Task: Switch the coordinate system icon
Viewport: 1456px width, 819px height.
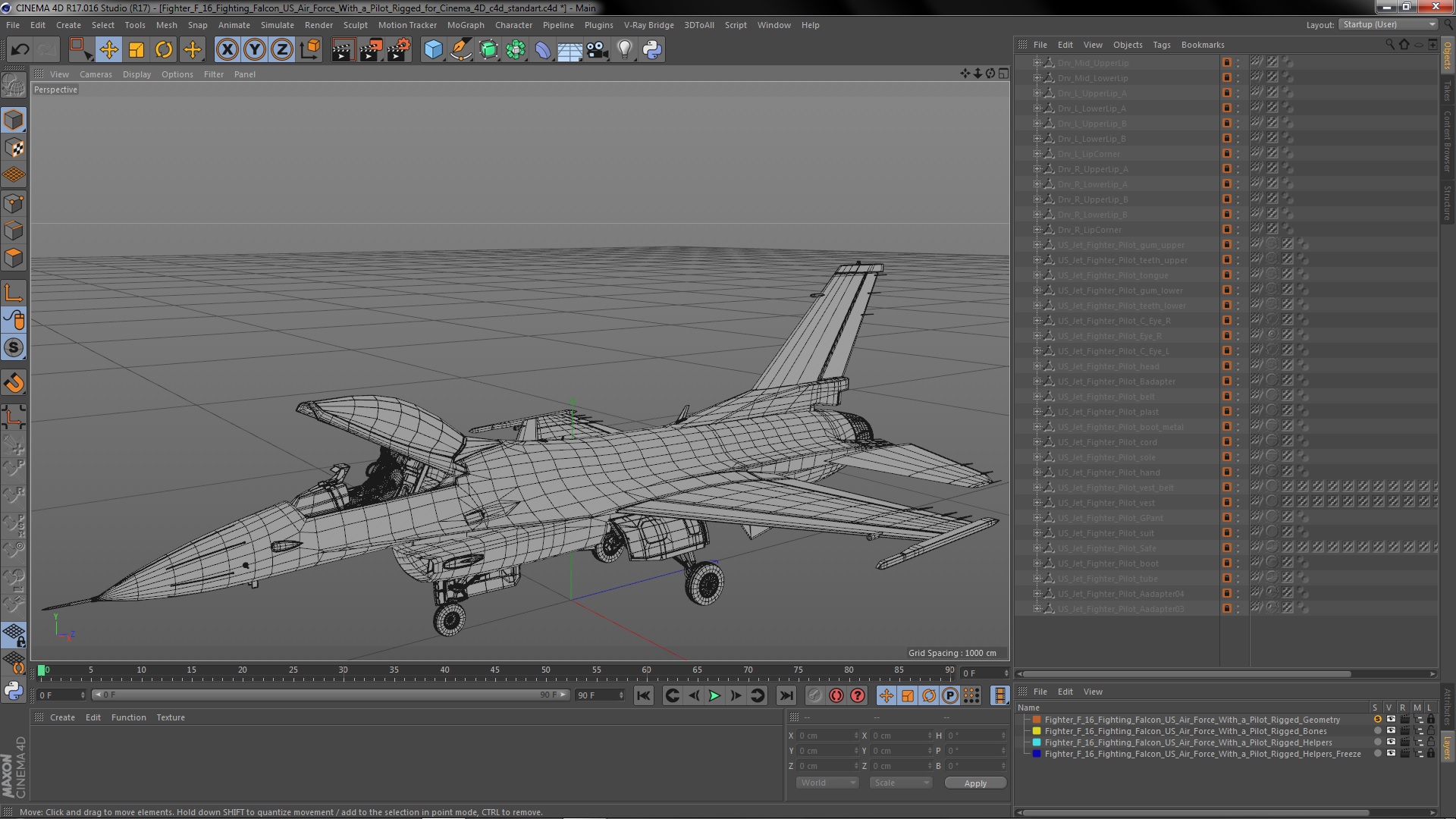Action: 310,50
